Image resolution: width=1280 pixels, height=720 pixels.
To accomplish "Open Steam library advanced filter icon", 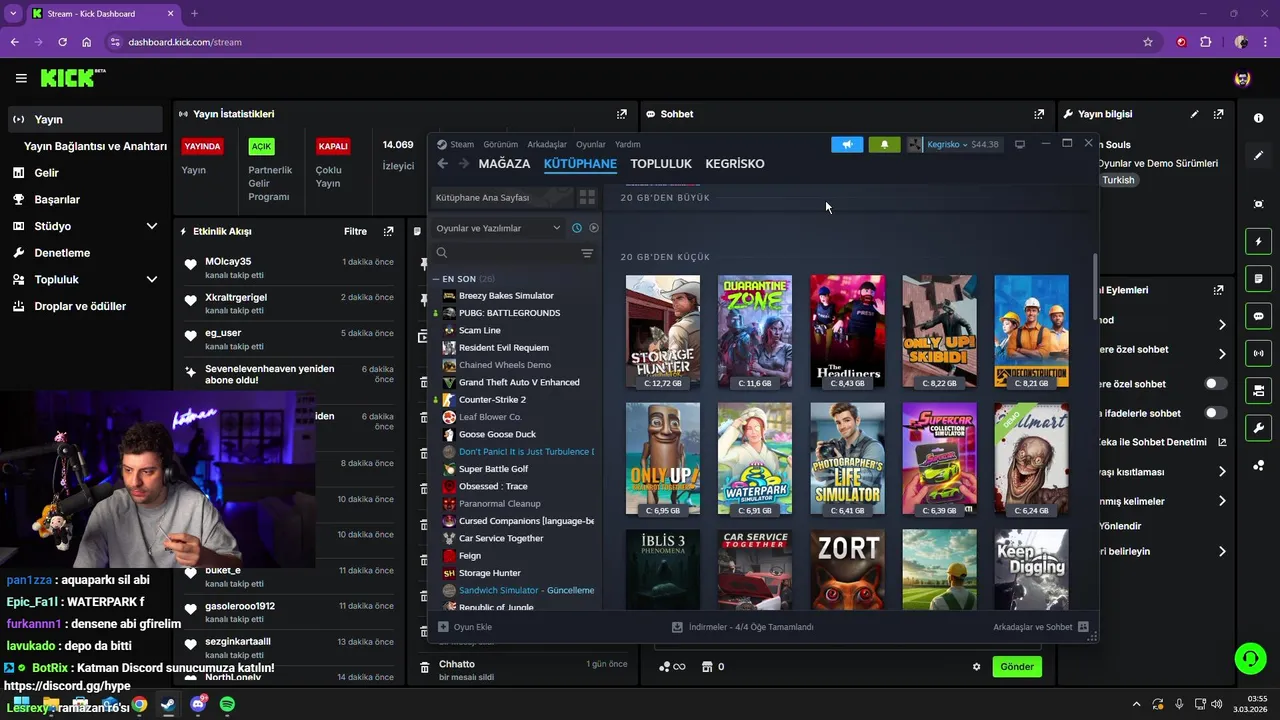I will (x=587, y=253).
